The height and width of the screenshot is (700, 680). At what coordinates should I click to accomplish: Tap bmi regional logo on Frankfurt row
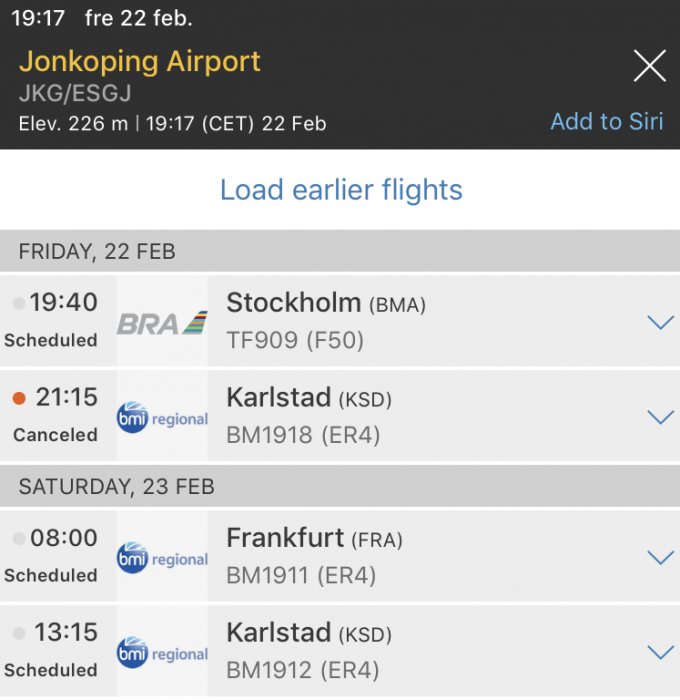point(162,558)
